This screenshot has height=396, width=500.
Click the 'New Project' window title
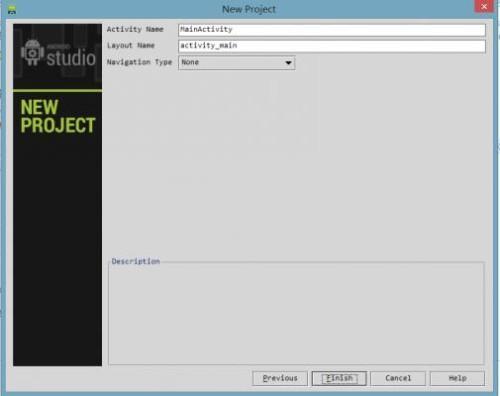coord(249,9)
